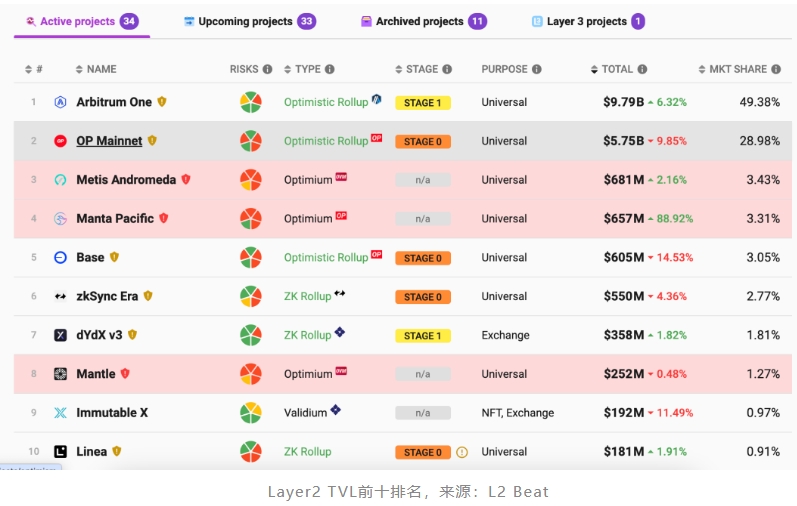Sort table by STAGE column
Screen dimensions: 797x506
[417, 69]
